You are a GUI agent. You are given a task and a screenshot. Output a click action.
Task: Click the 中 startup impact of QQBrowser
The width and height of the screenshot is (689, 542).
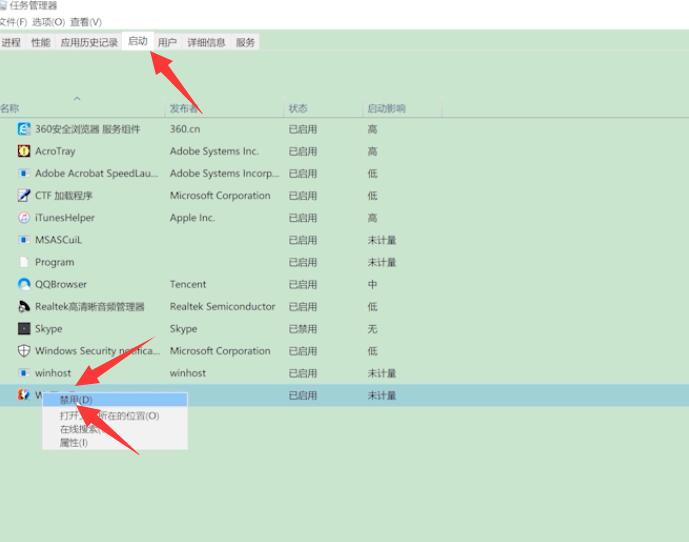372,284
